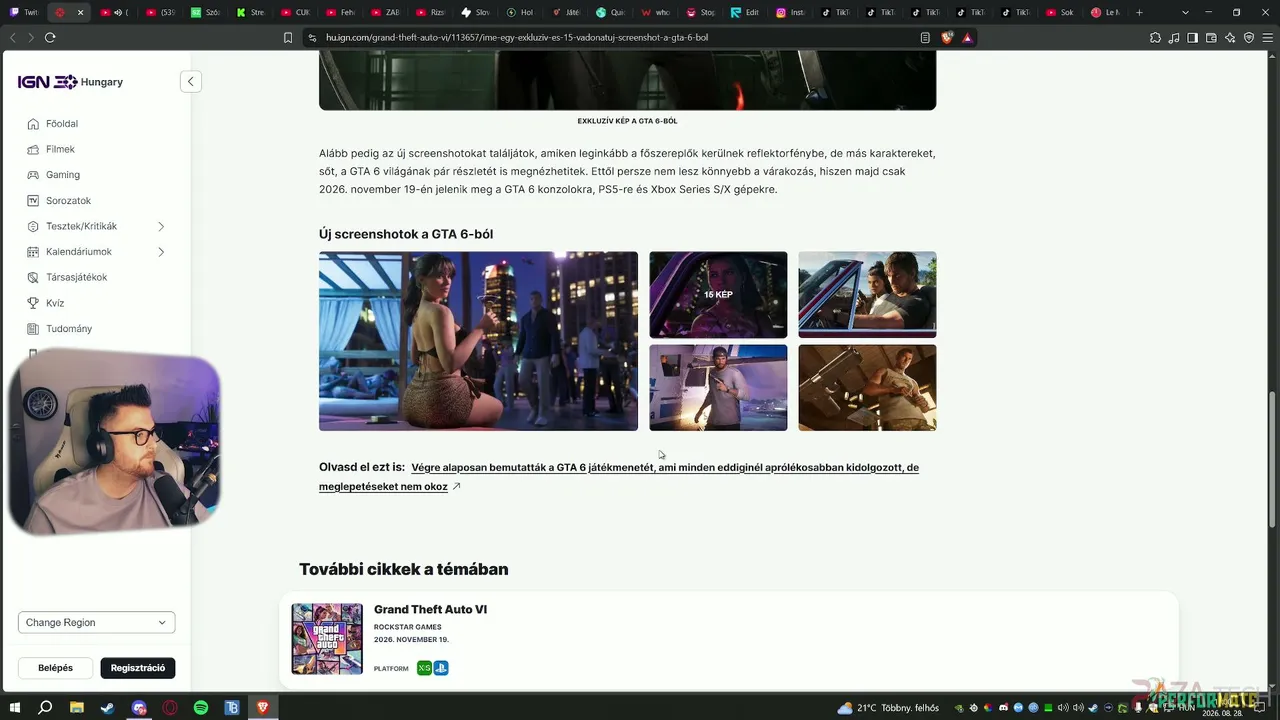Open the screenshot of man holding a gun
Screen dimensions: 1280x720
coord(867,388)
